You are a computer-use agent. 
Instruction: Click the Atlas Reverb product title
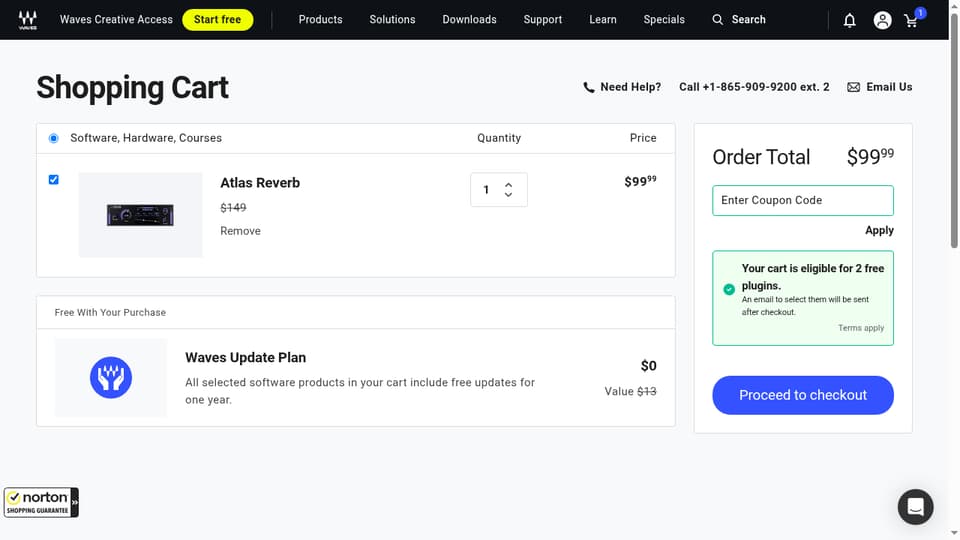260,182
